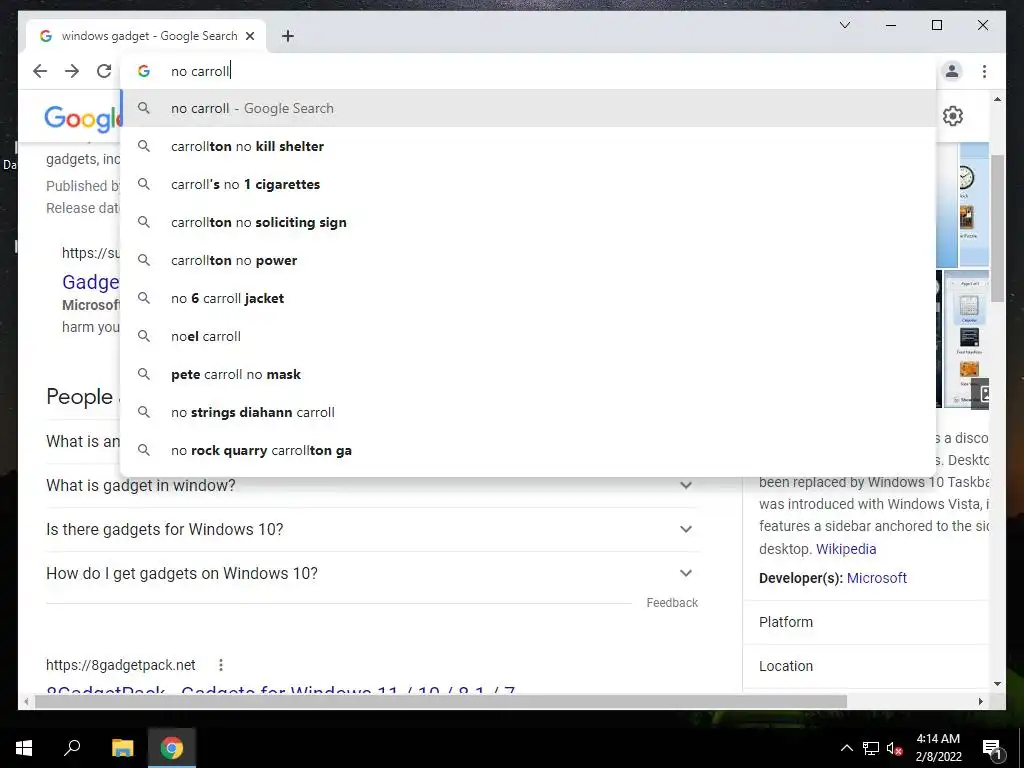
Task: Open the clock showing 4:14 AM
Action: (938, 748)
